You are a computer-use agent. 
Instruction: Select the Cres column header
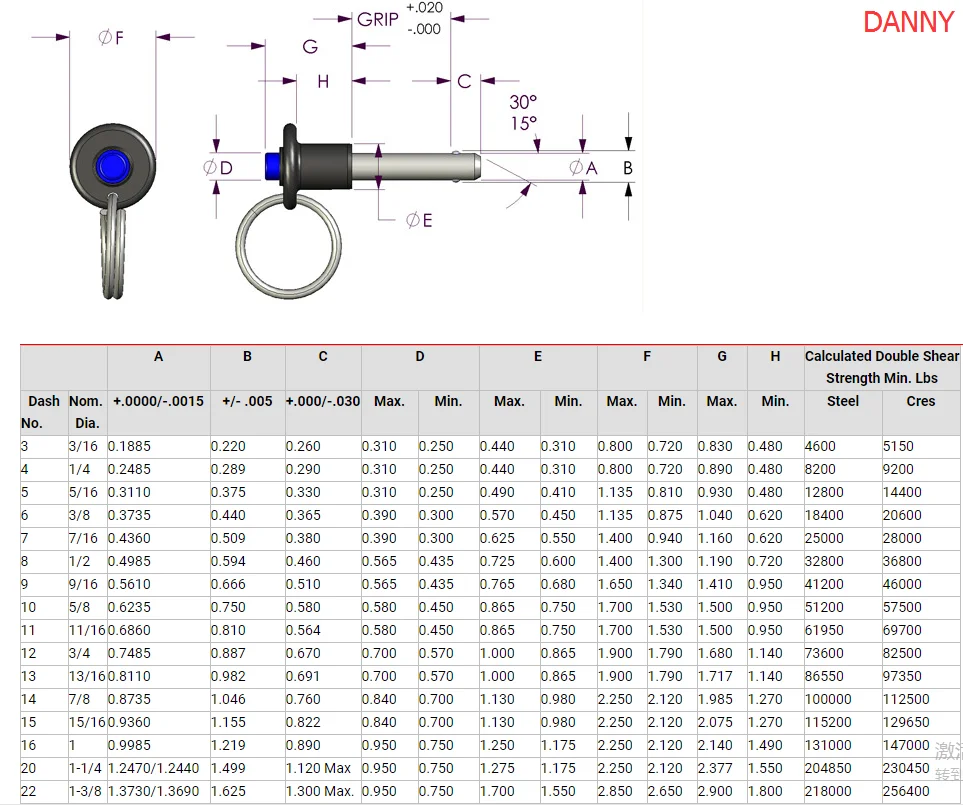point(920,401)
